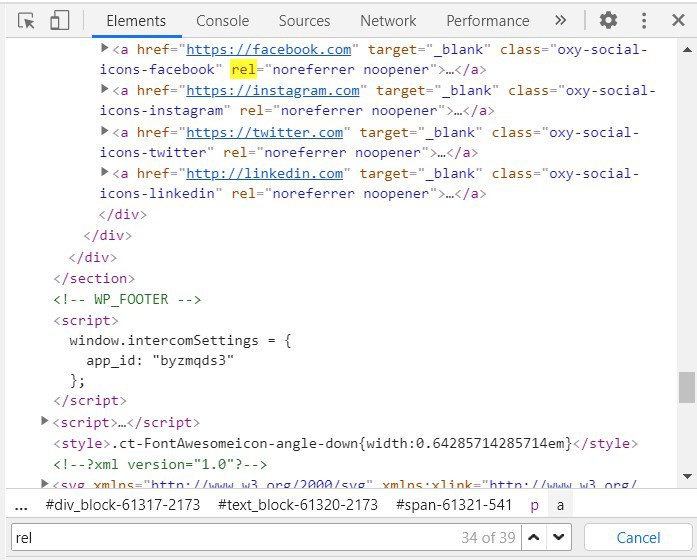This screenshot has height=560, width=697.
Task: Go to next search result
Action: (x=559, y=537)
